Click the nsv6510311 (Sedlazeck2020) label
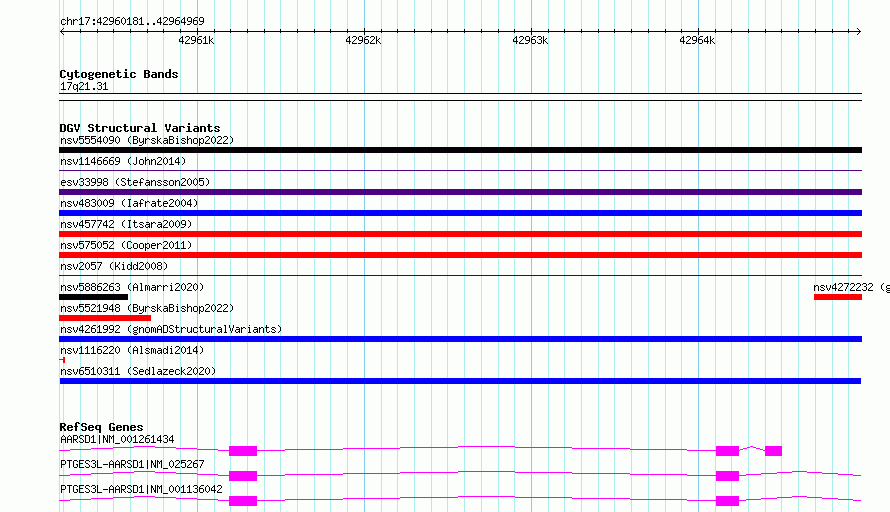 138,371
